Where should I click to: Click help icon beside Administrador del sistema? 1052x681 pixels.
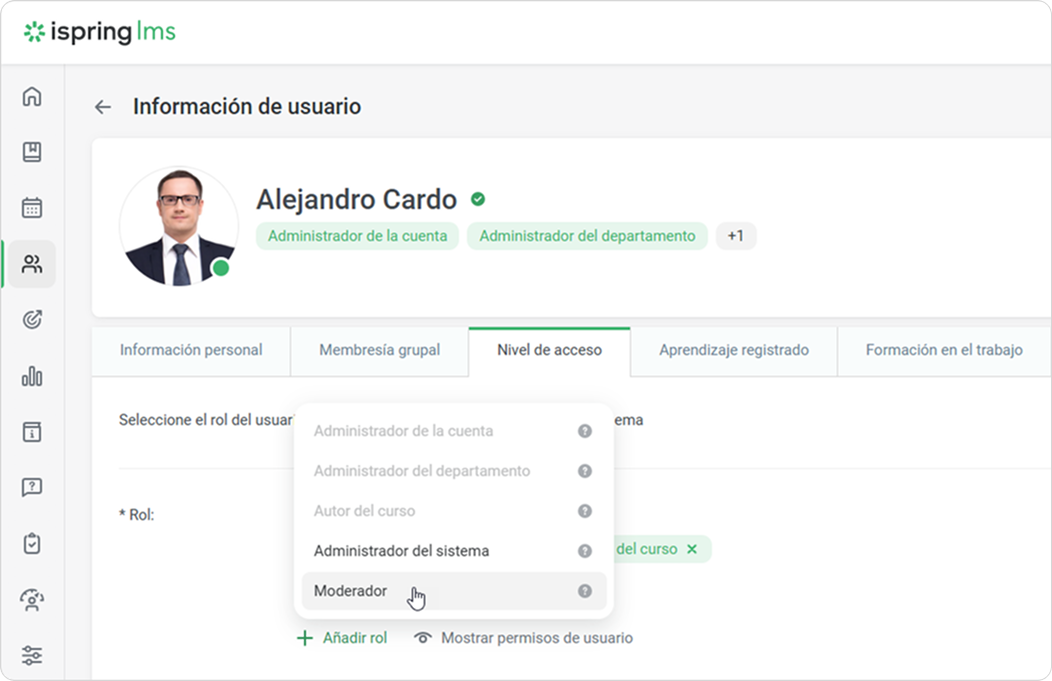click(x=585, y=551)
